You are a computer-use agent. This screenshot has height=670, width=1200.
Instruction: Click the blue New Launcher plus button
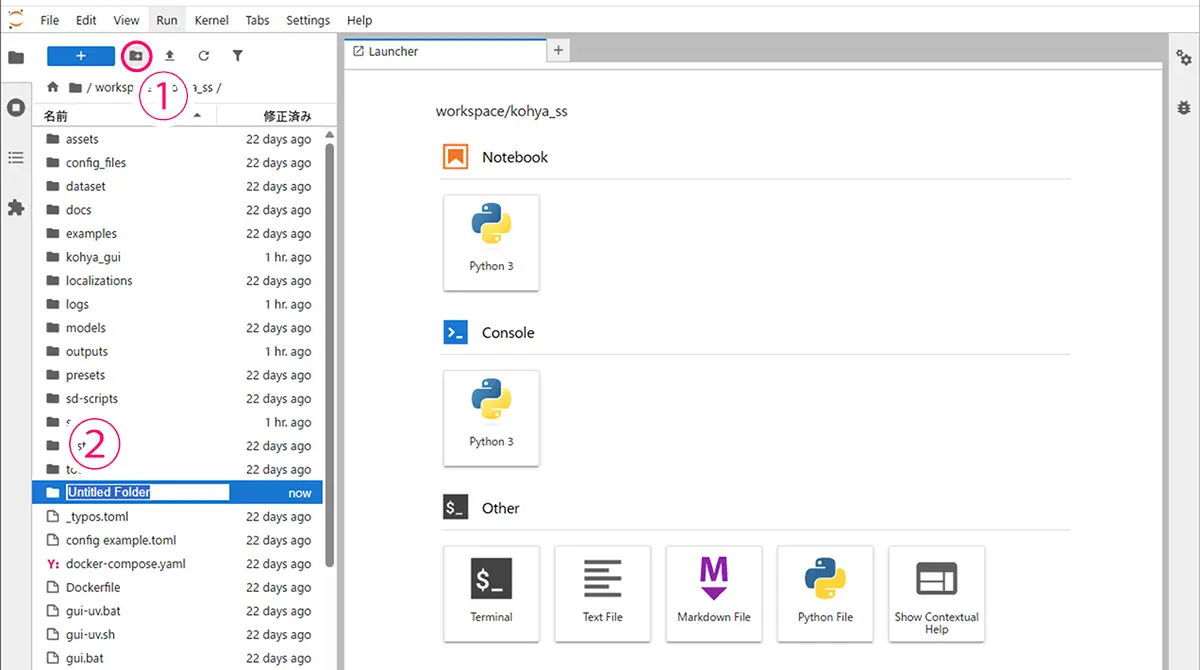(x=81, y=56)
